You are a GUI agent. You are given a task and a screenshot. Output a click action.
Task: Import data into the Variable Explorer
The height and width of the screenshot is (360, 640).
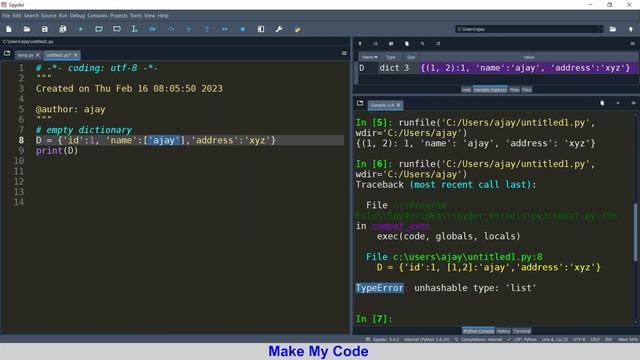pos(360,44)
